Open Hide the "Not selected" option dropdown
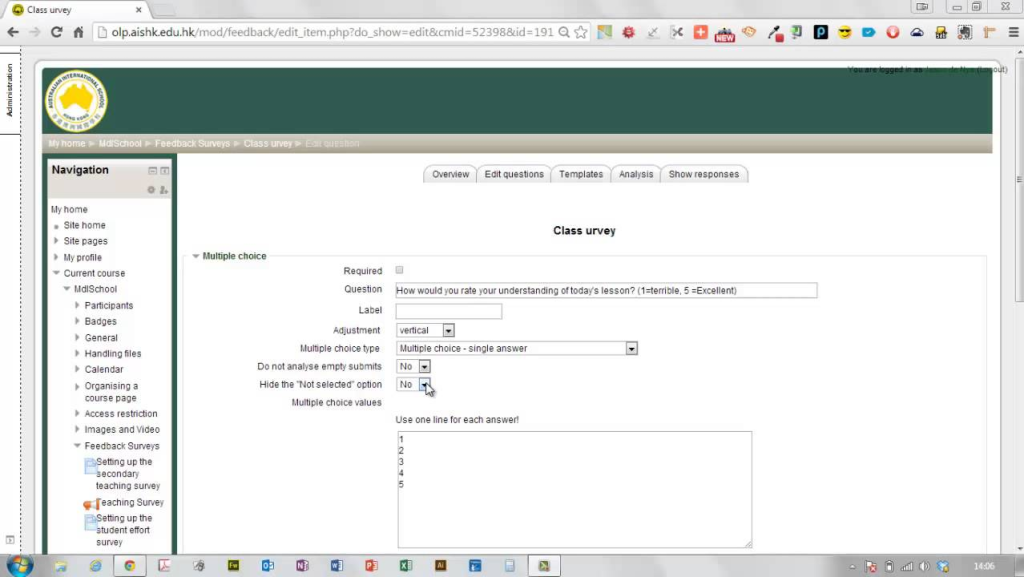Viewport: 1024px width, 577px height. [413, 384]
